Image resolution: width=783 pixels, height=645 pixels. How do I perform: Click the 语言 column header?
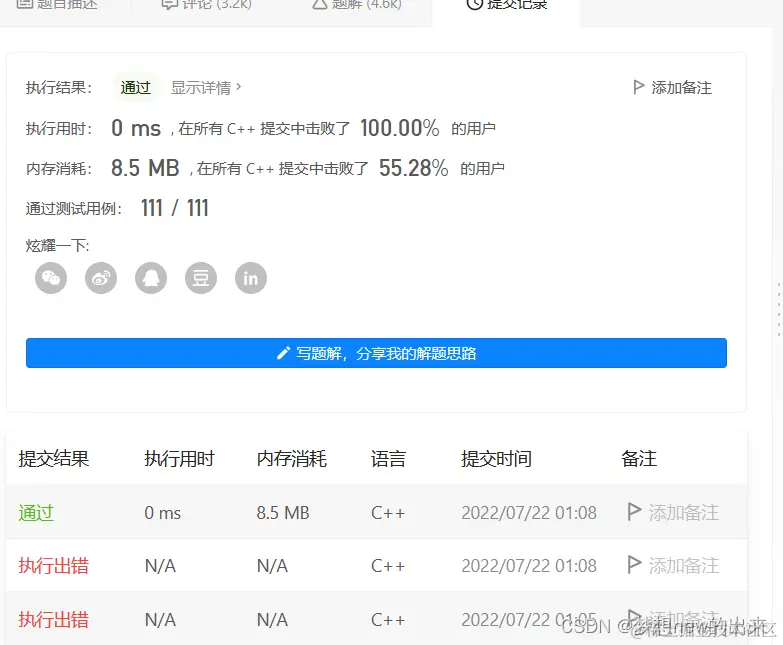(388, 458)
